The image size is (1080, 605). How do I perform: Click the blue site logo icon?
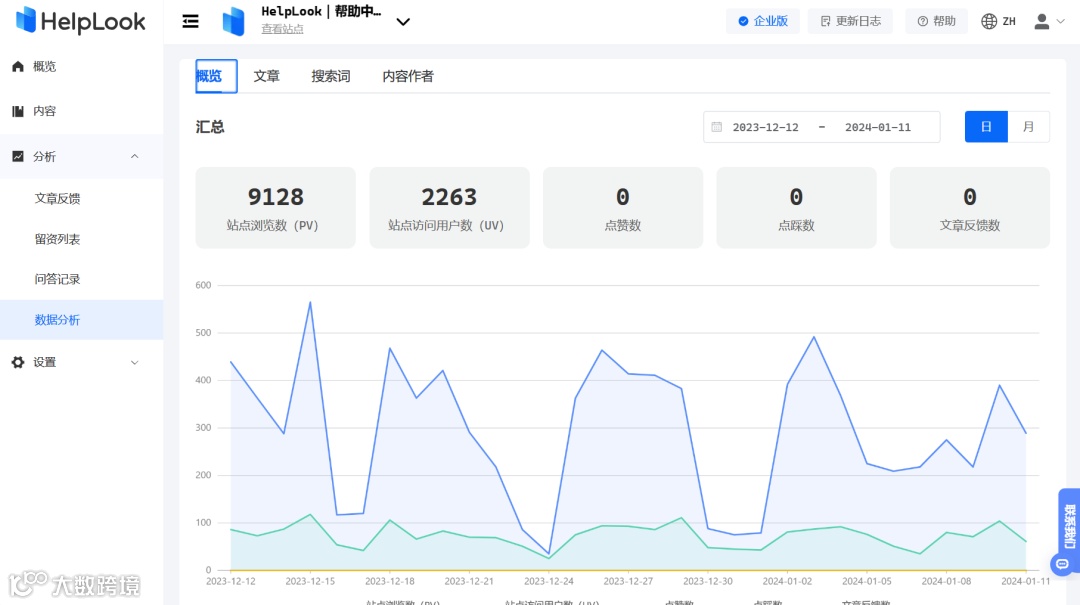pos(233,21)
